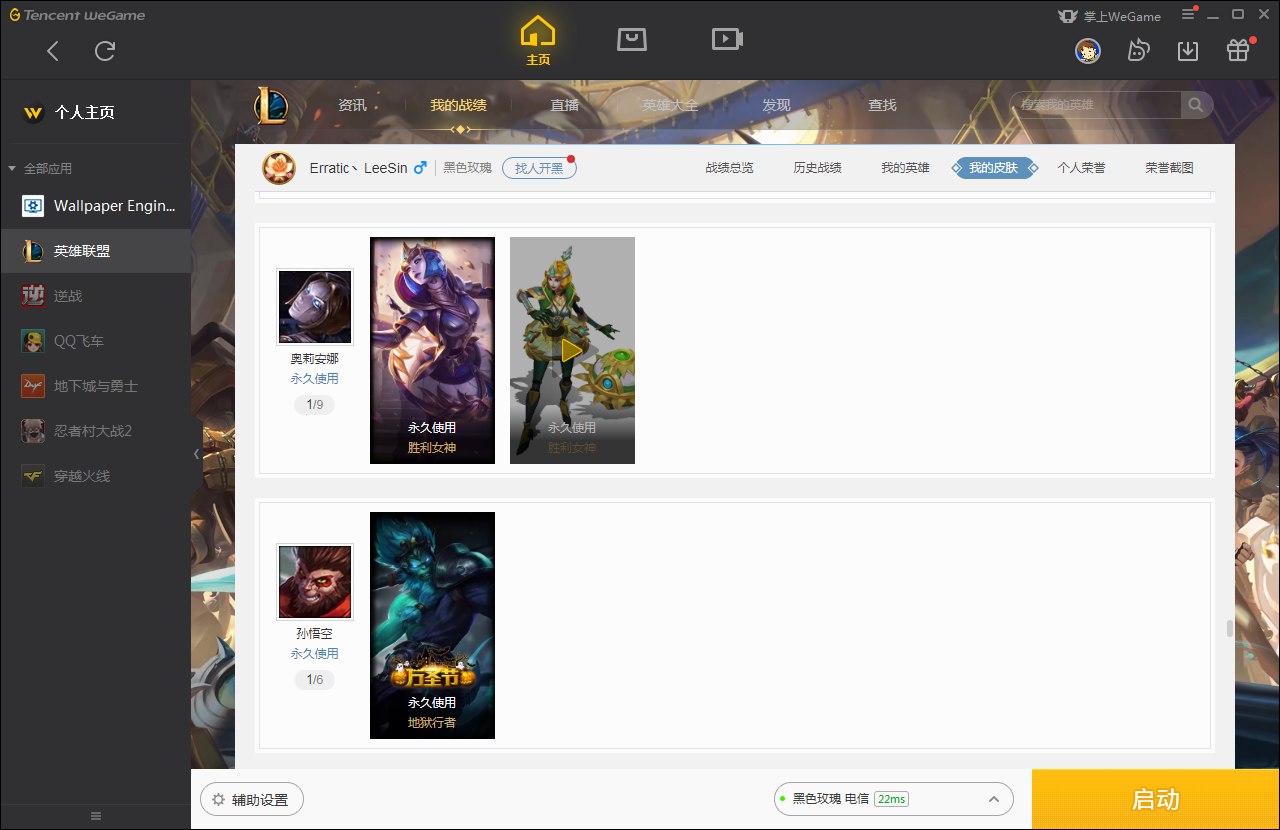
Task: Open the 地狱行者 skin card
Action: pyautogui.click(x=432, y=625)
